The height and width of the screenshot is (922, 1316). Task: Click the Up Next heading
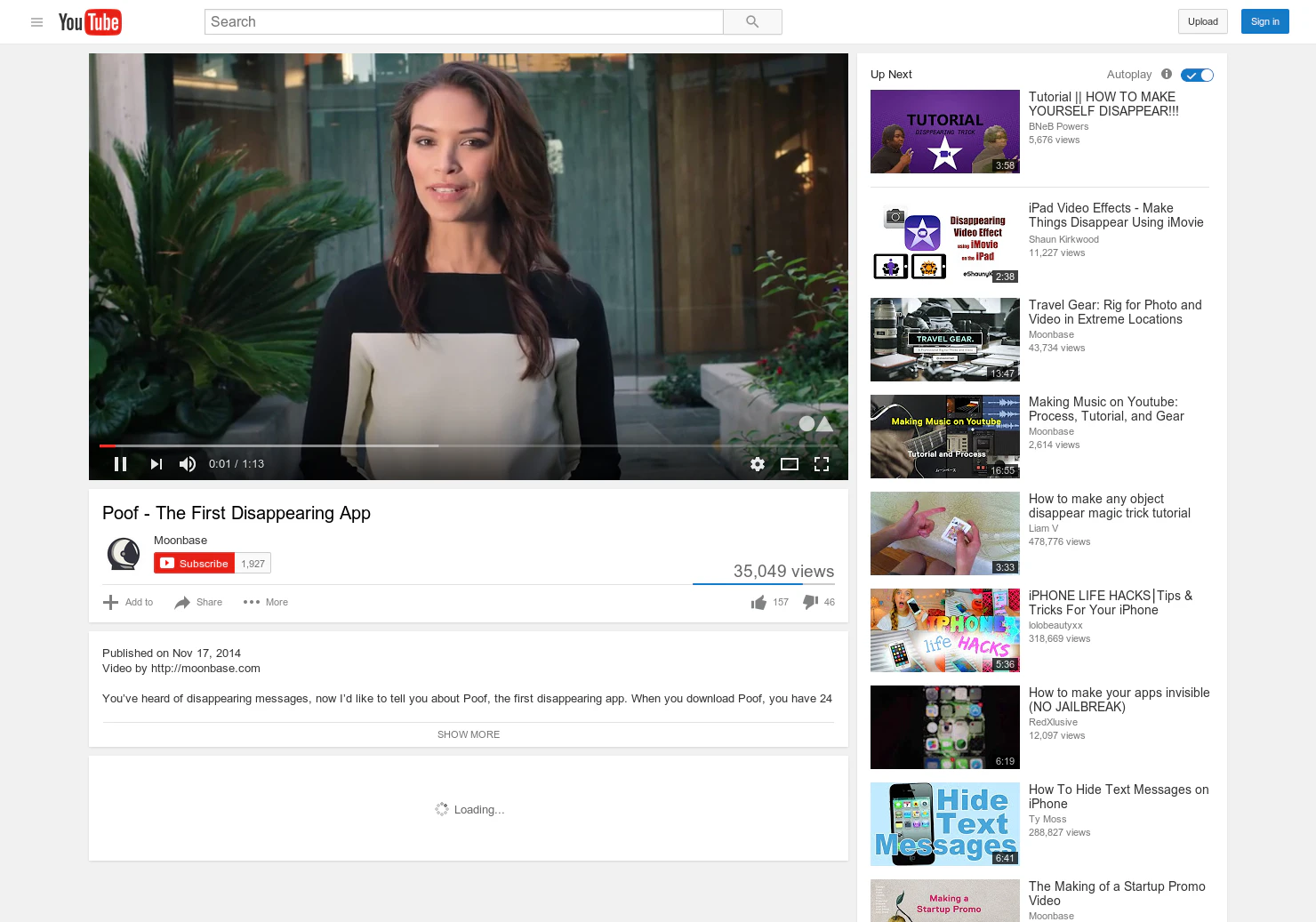(x=891, y=75)
